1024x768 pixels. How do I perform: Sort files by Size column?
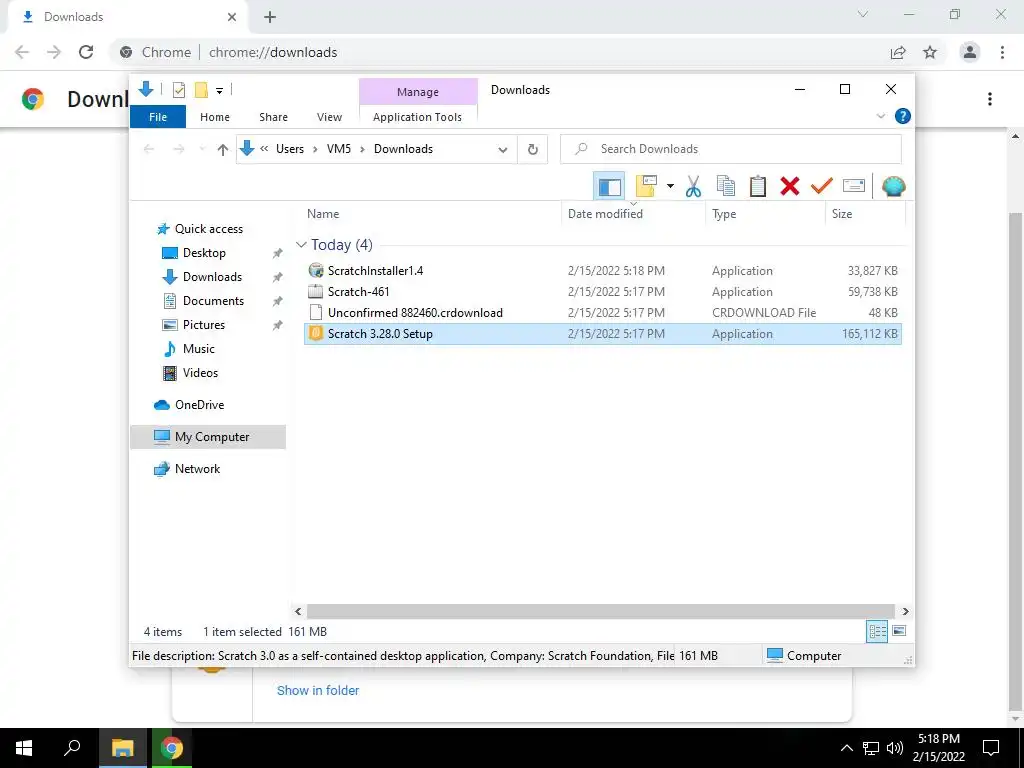click(842, 214)
